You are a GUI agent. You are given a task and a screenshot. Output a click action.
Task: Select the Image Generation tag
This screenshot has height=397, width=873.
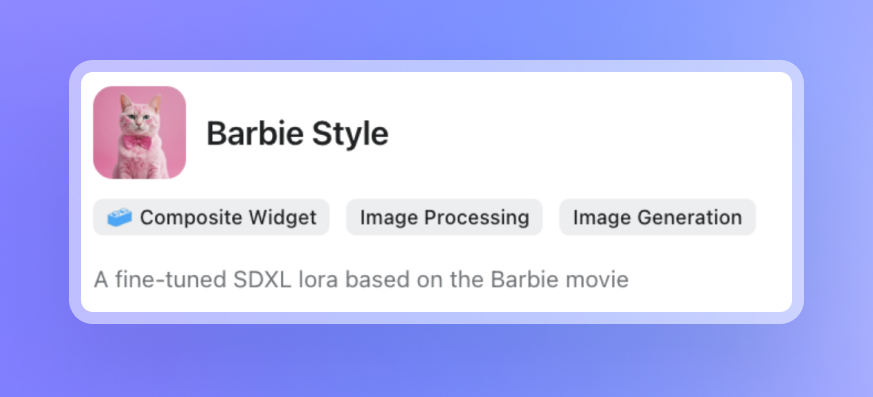point(658,217)
